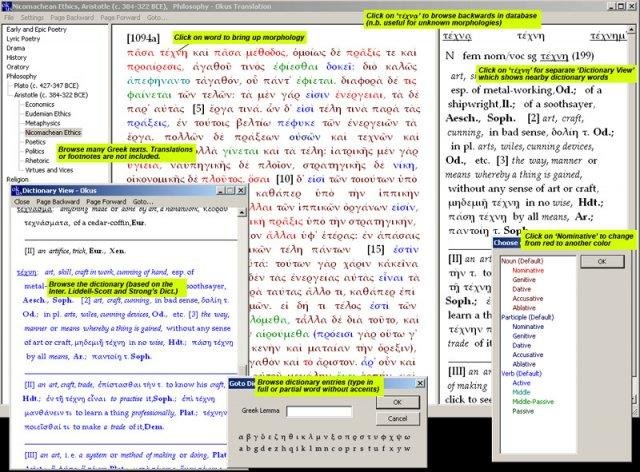
Task: Click the Dictionary View window icon
Action: coord(14,189)
